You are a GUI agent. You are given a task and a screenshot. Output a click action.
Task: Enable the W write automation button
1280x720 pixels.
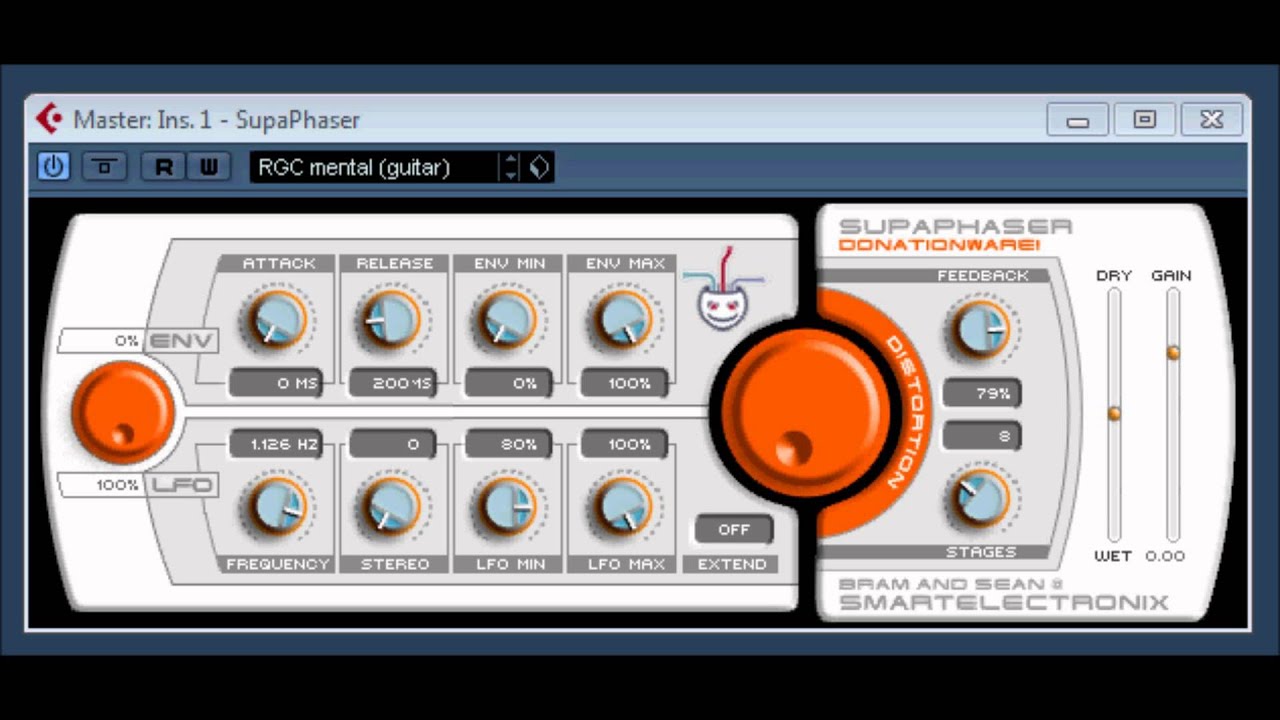(x=208, y=167)
